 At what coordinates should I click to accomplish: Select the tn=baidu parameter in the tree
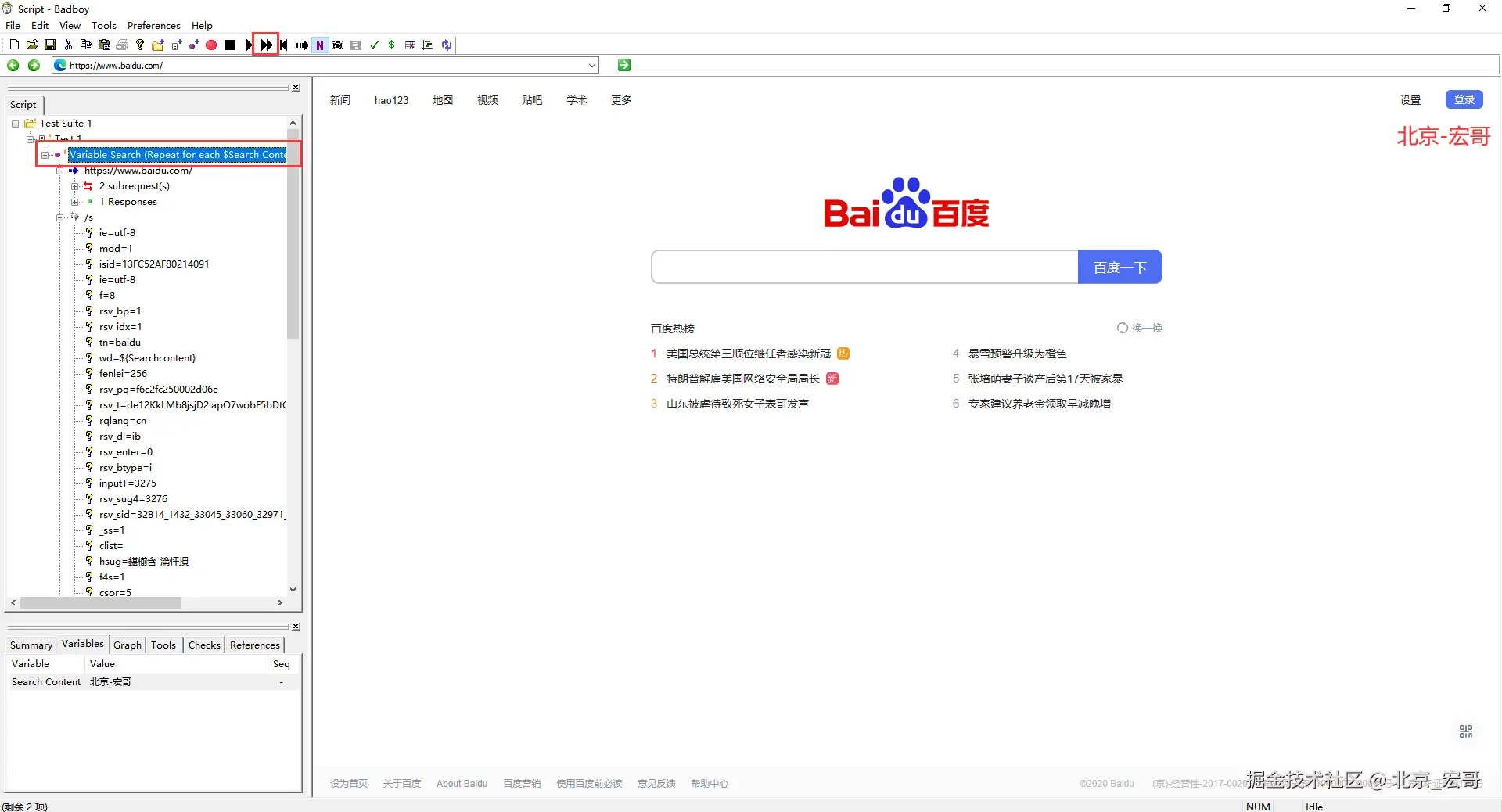tap(120, 343)
